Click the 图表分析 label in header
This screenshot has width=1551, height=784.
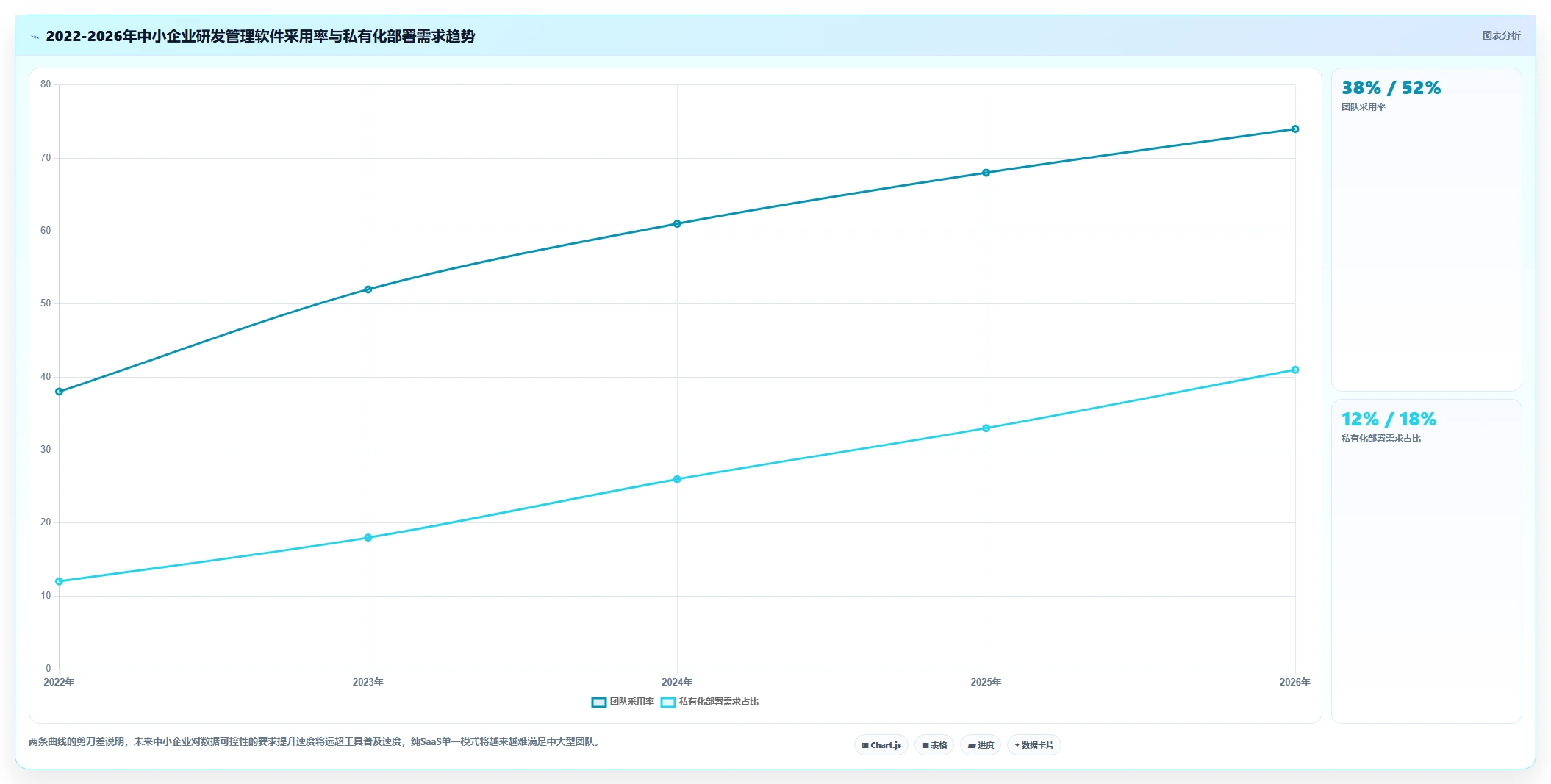tap(1501, 35)
